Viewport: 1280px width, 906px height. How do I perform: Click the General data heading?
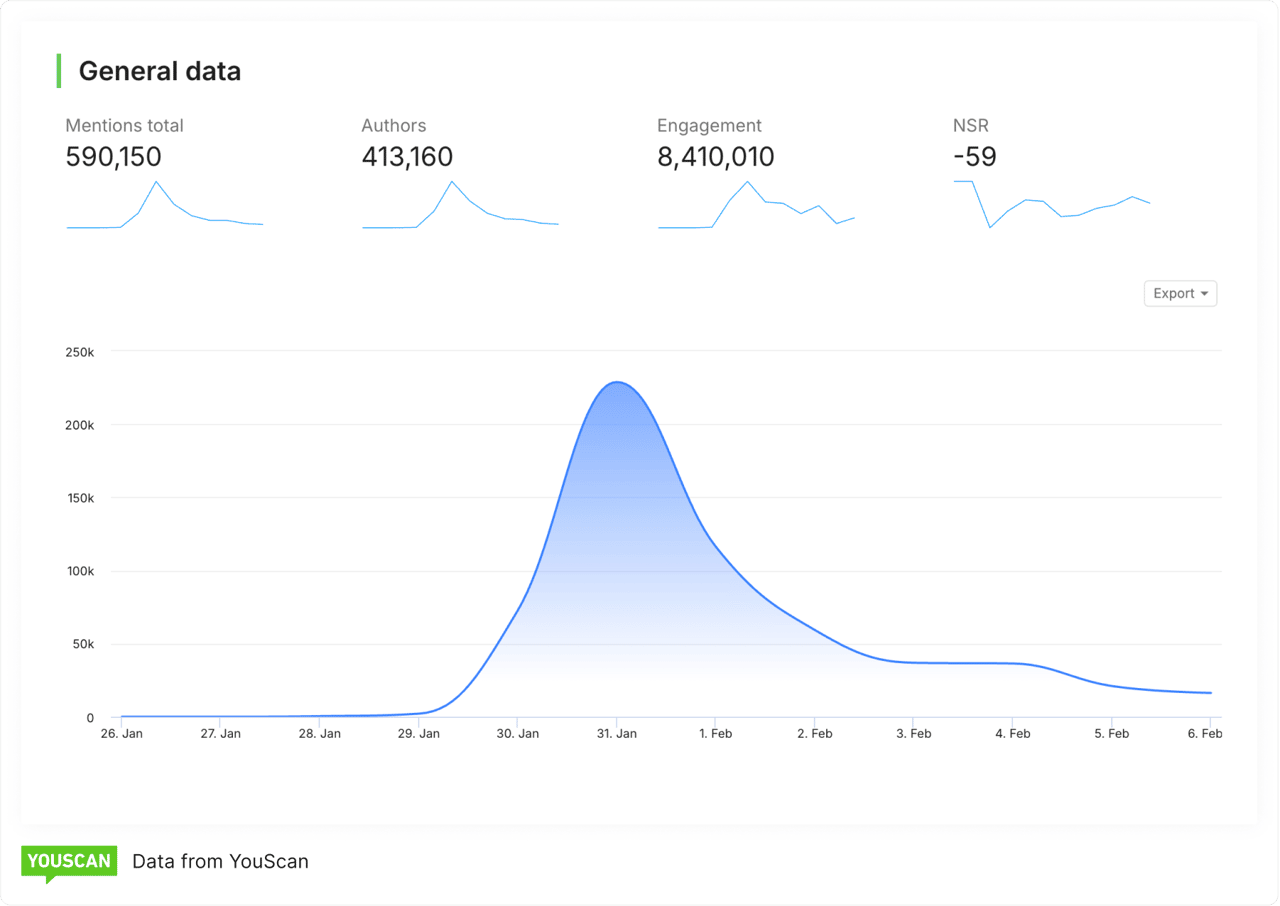point(160,71)
